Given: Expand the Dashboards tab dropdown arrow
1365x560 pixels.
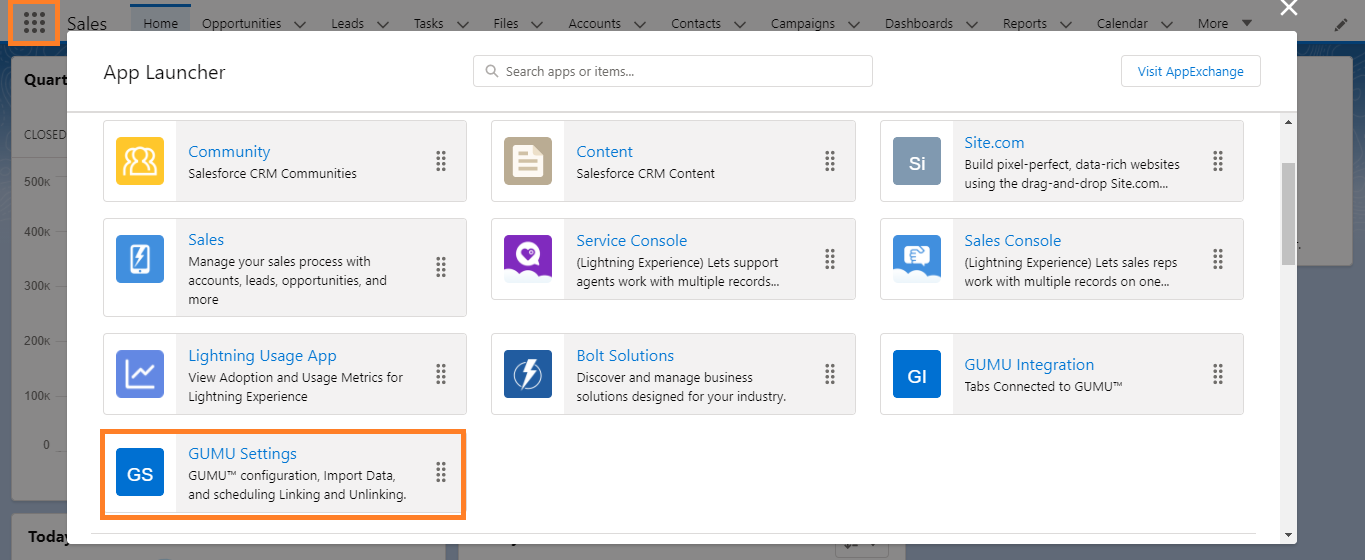Looking at the screenshot, I should pyautogui.click(x=973, y=24).
